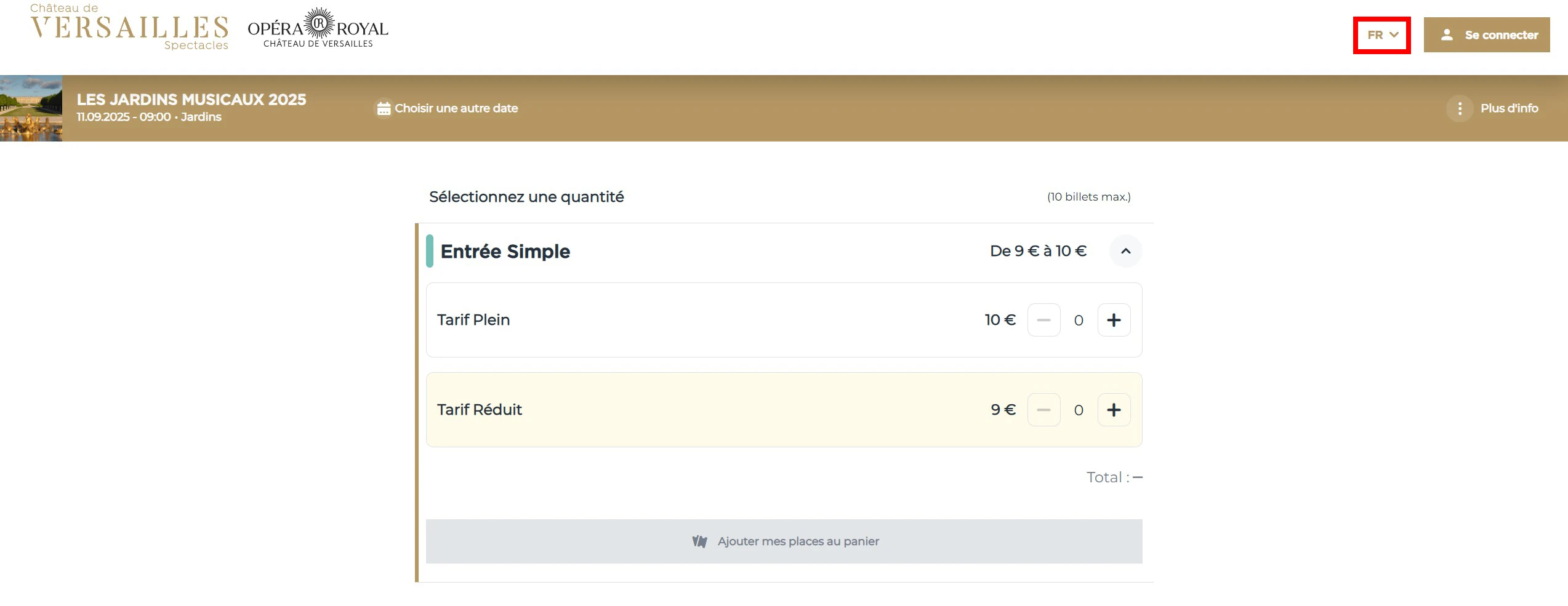
Task: Add one Tarif Réduit ticket with plus
Action: [x=1114, y=410]
